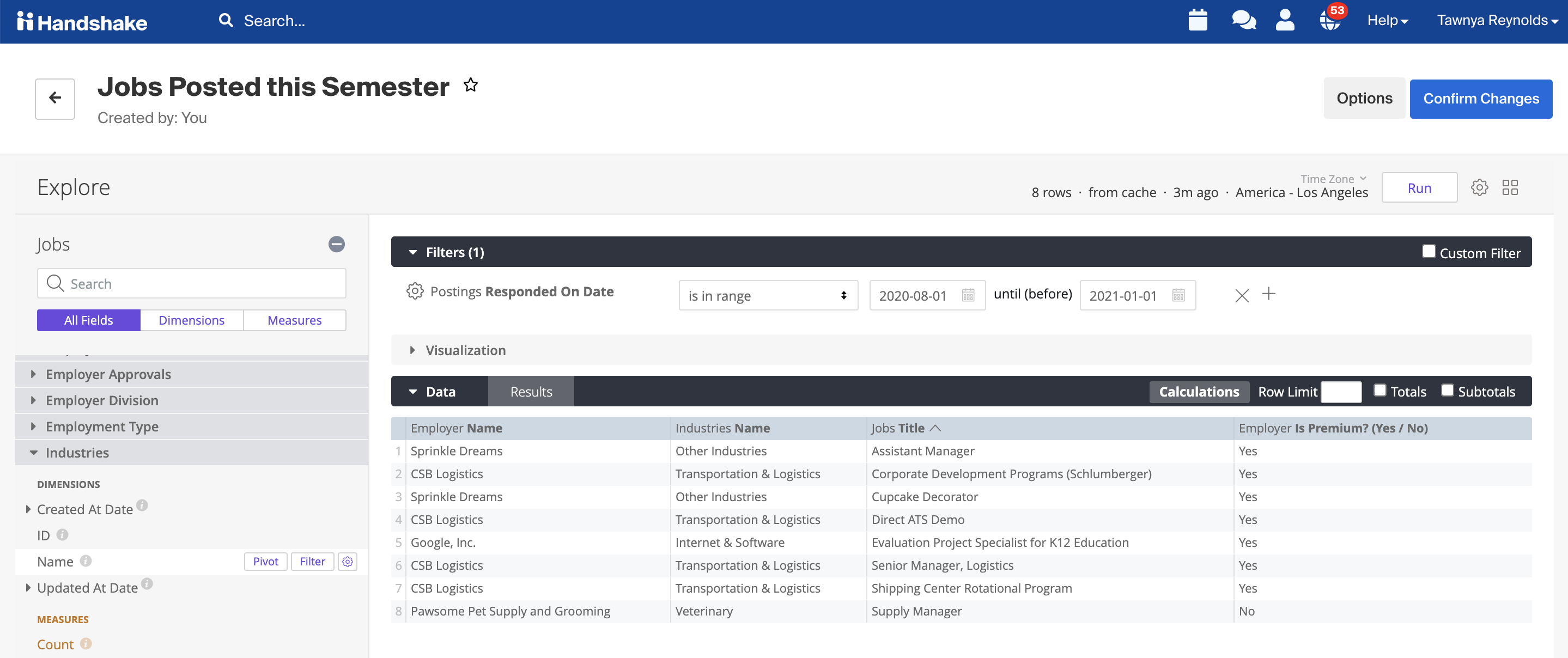This screenshot has width=1568, height=658.
Task: Click info icon next to Updated At Date
Action: point(147,583)
